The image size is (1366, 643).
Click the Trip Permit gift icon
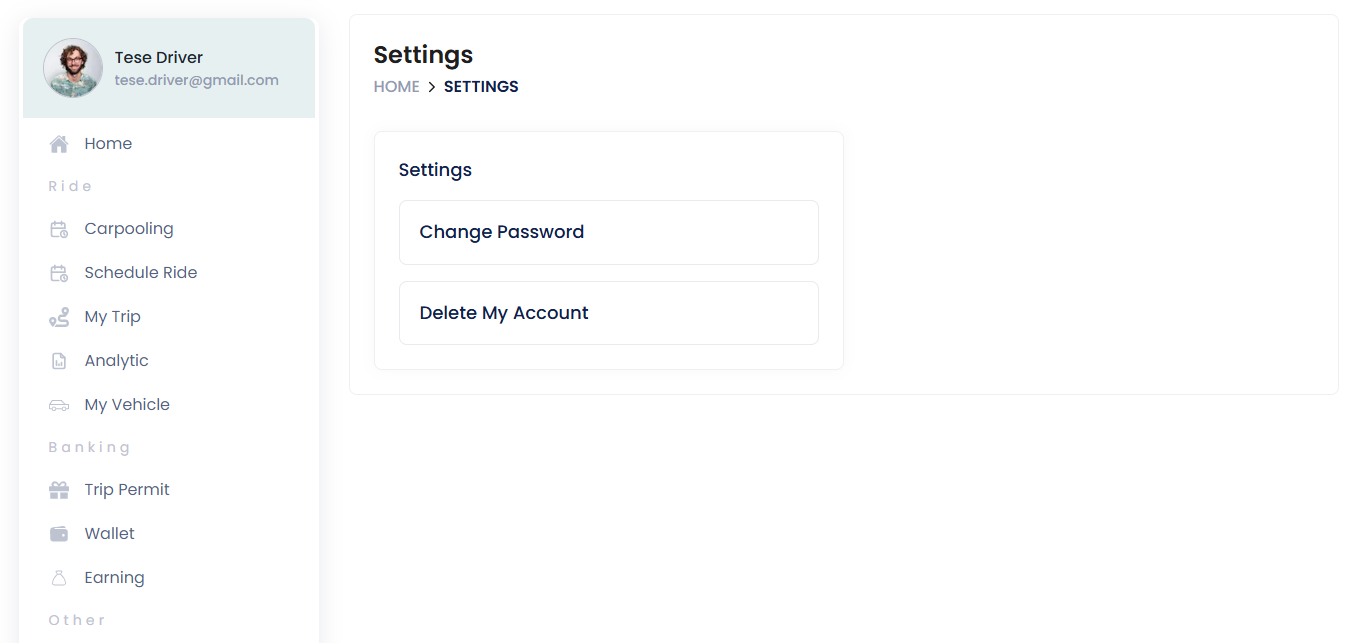tap(59, 490)
